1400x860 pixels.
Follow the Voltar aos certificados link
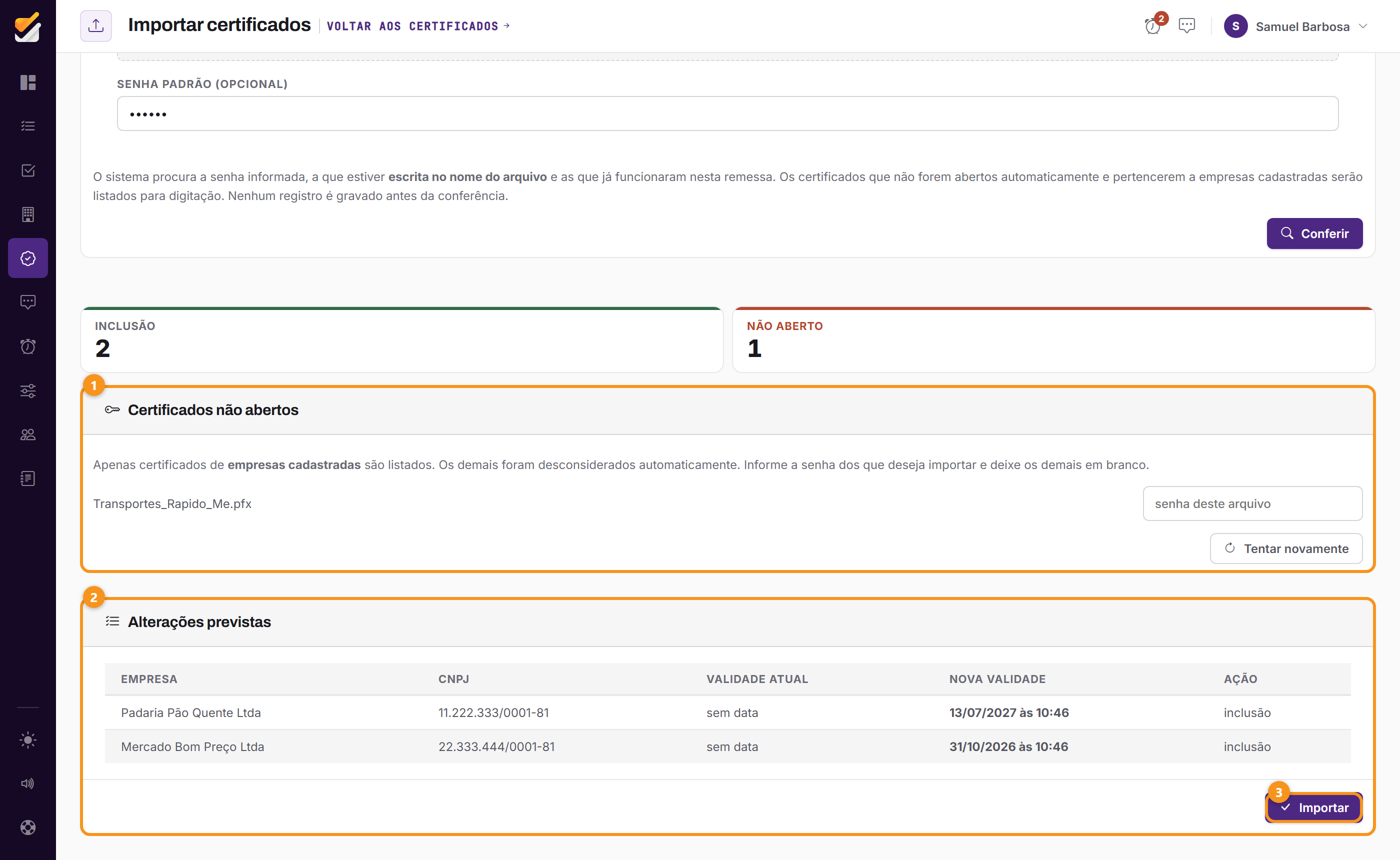pyautogui.click(x=418, y=26)
